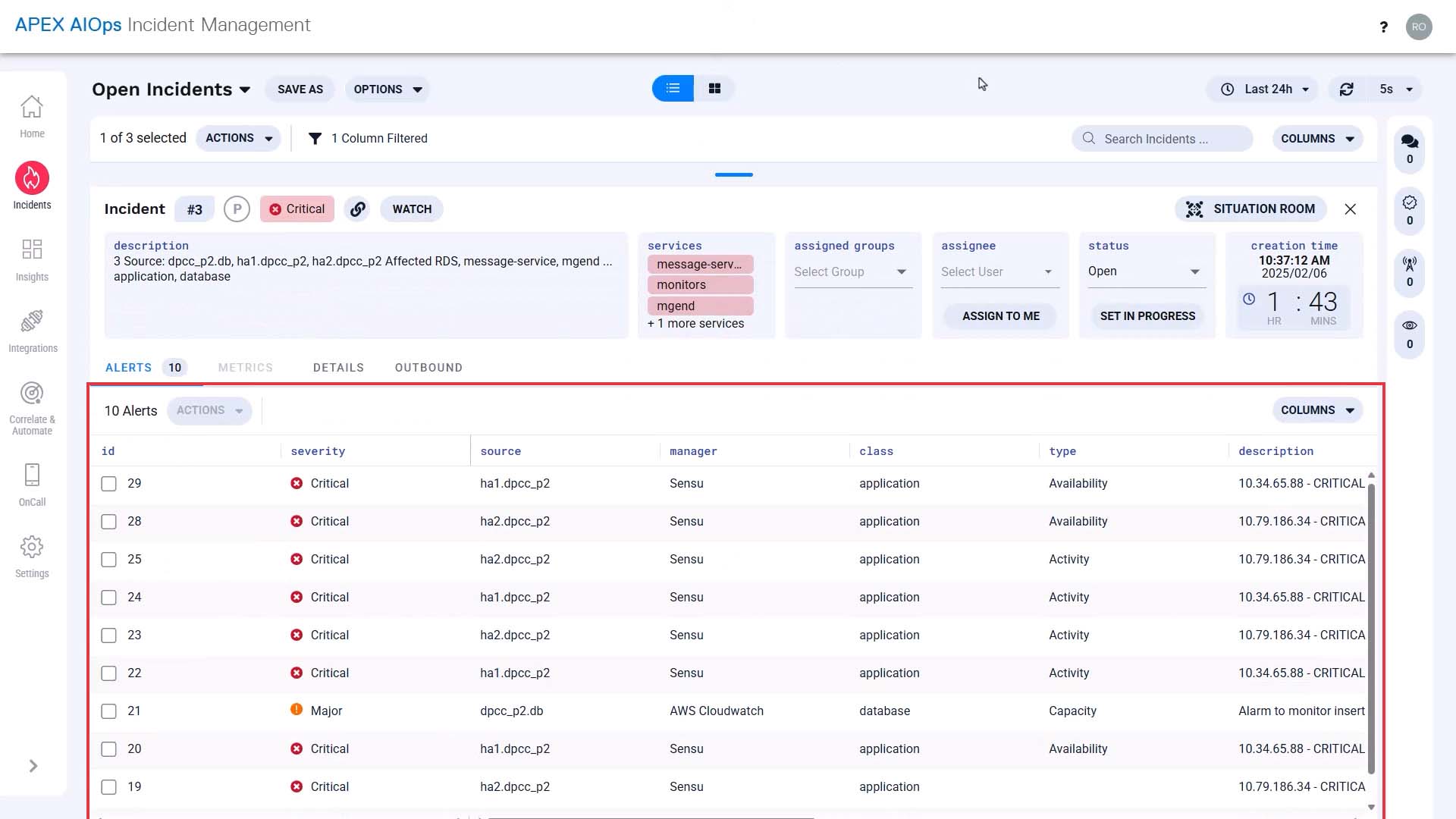Click the monitors service tag
The height and width of the screenshot is (819, 1456).
(x=700, y=285)
